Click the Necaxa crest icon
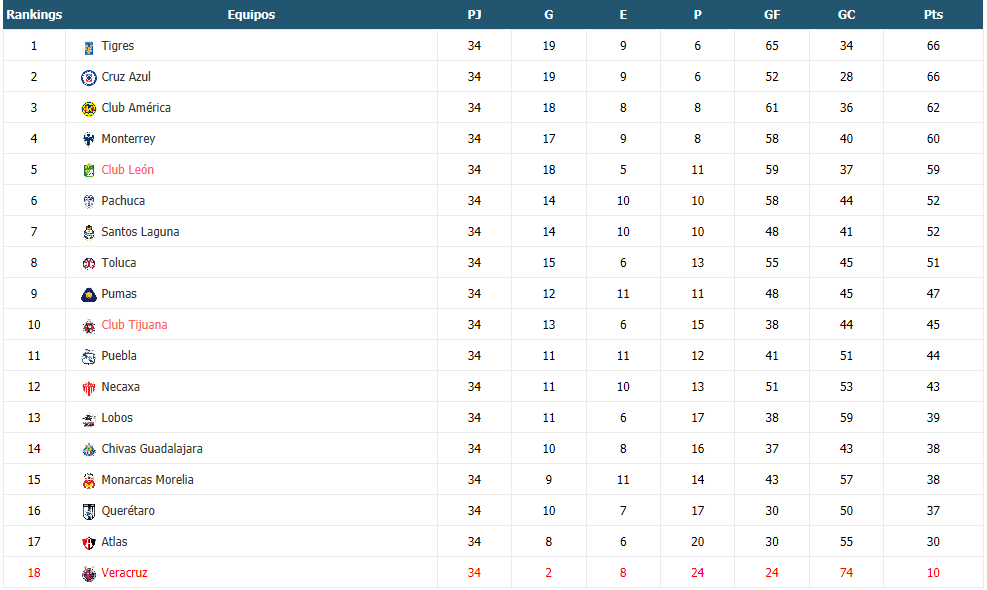The height and width of the screenshot is (590, 987). 89,388
